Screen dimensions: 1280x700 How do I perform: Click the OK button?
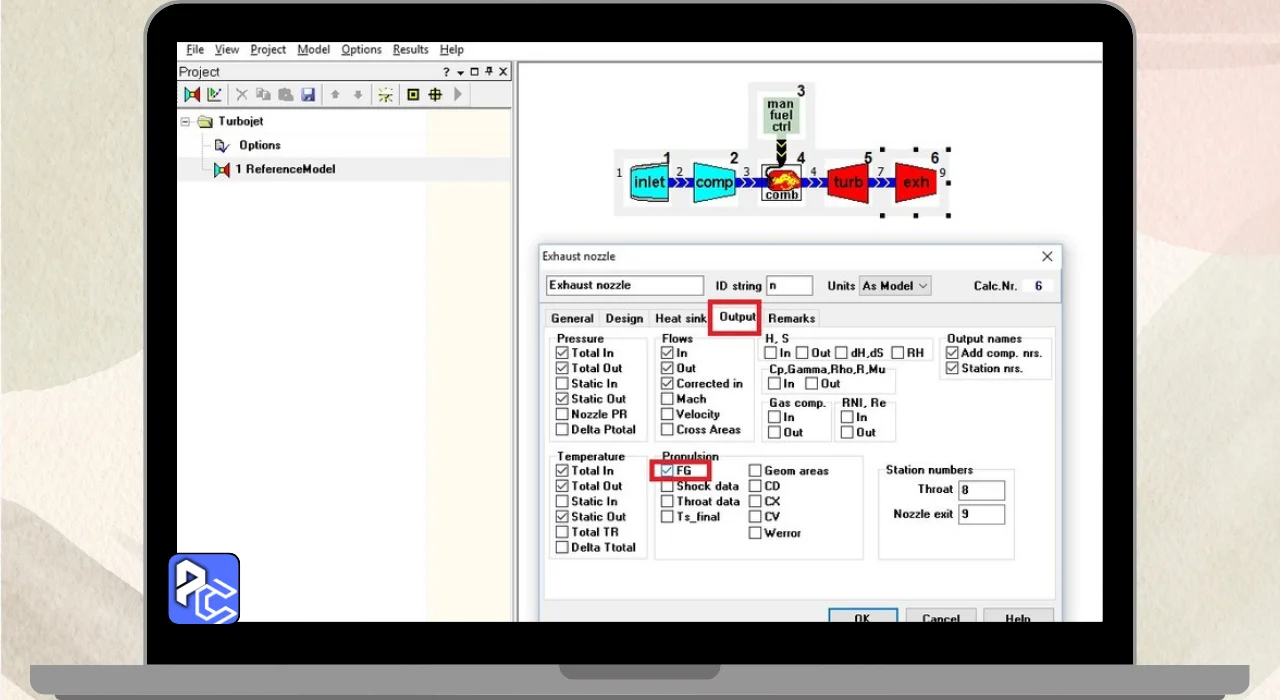pos(862,617)
